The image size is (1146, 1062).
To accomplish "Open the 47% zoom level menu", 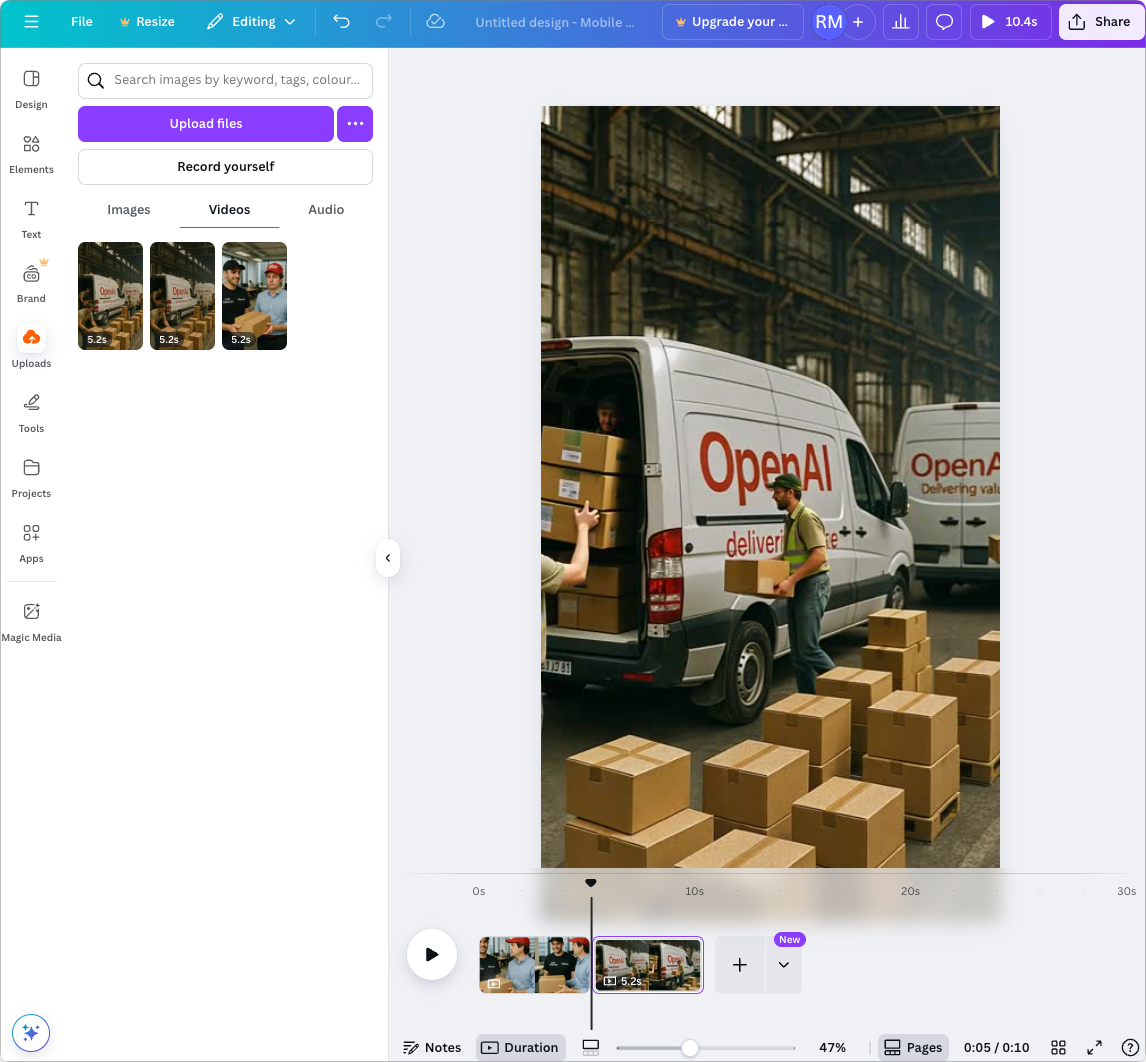I will point(832,1047).
